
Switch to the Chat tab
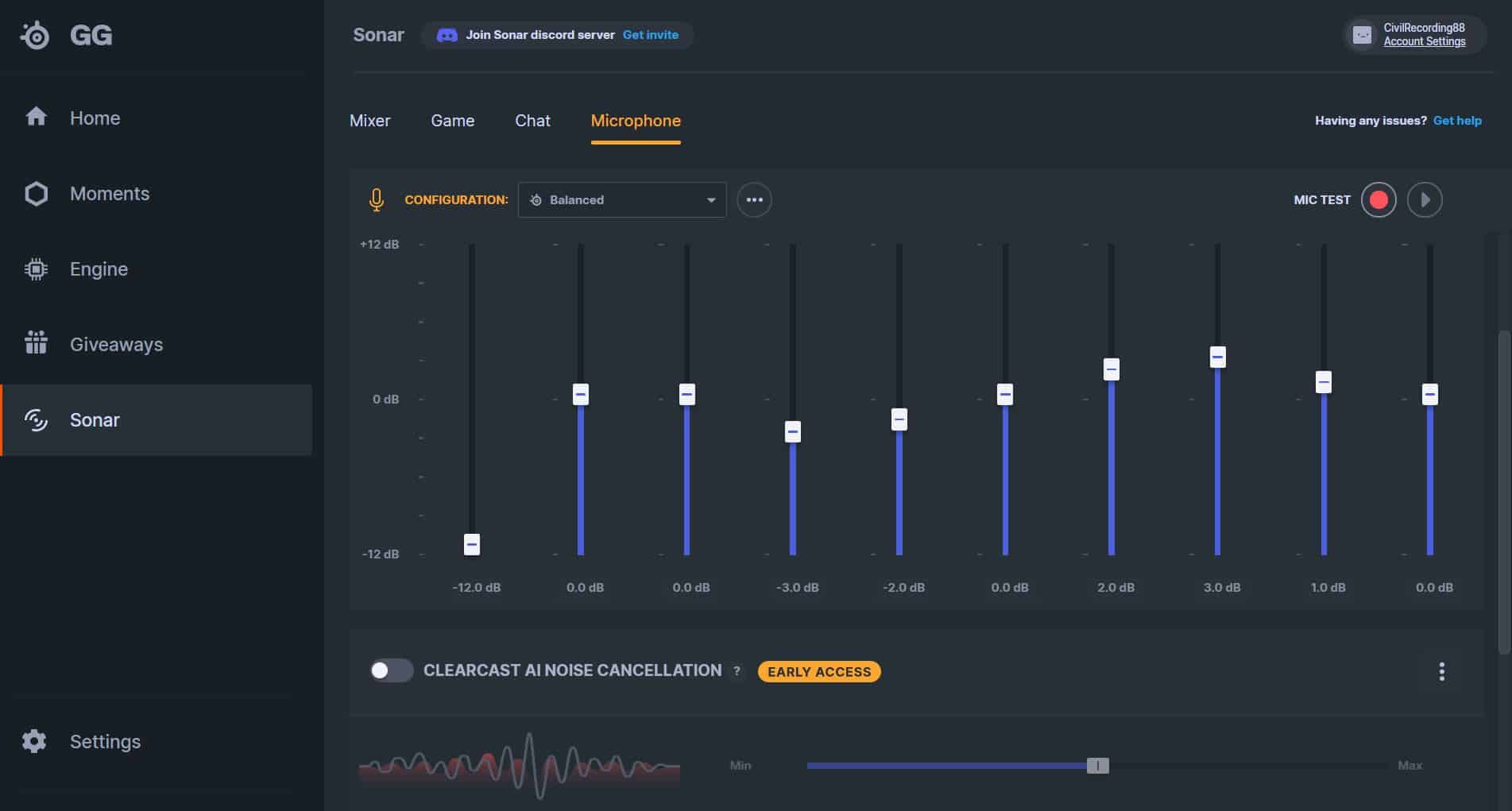point(532,121)
